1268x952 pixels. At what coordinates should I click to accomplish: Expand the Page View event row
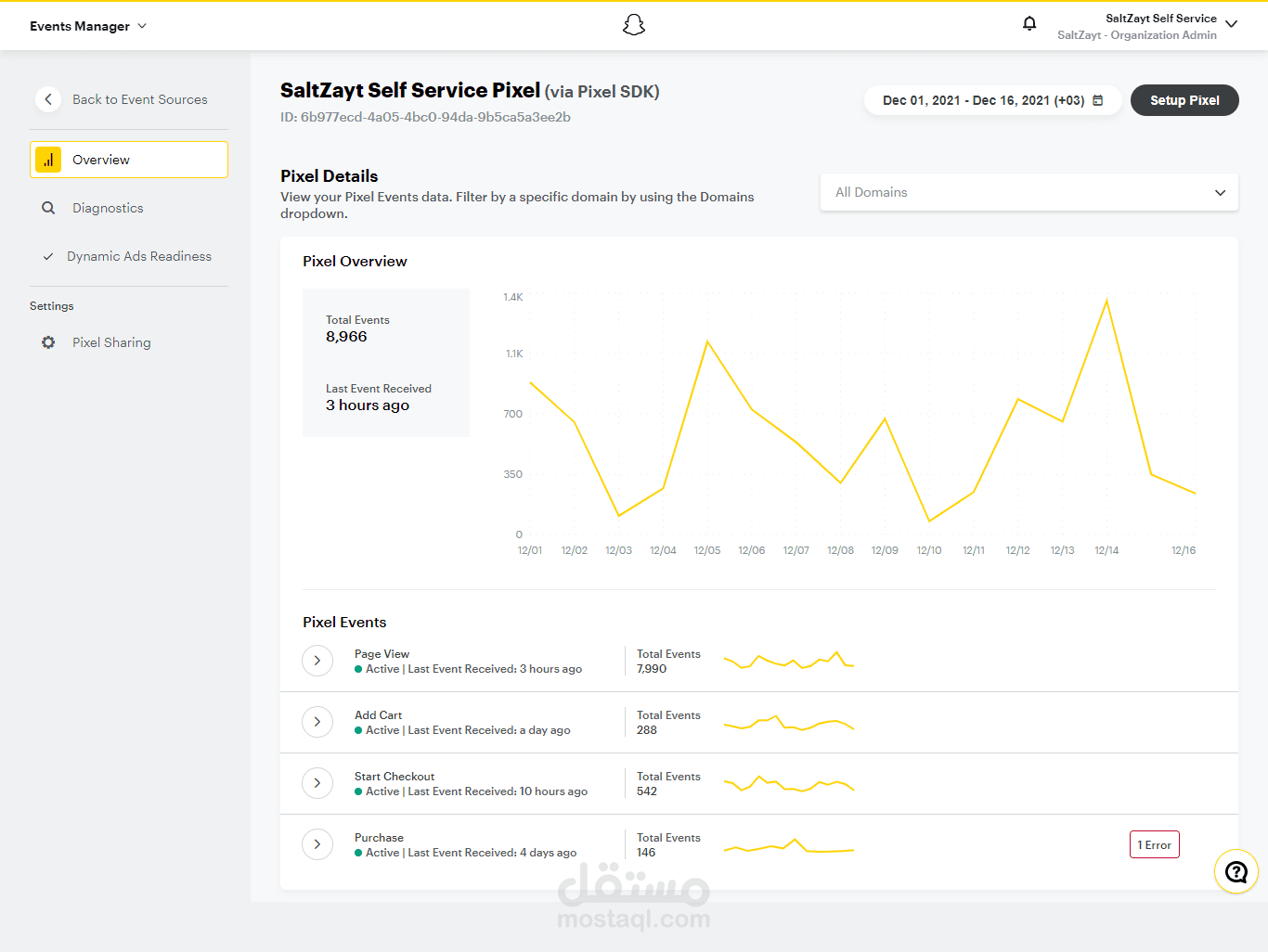pos(317,661)
